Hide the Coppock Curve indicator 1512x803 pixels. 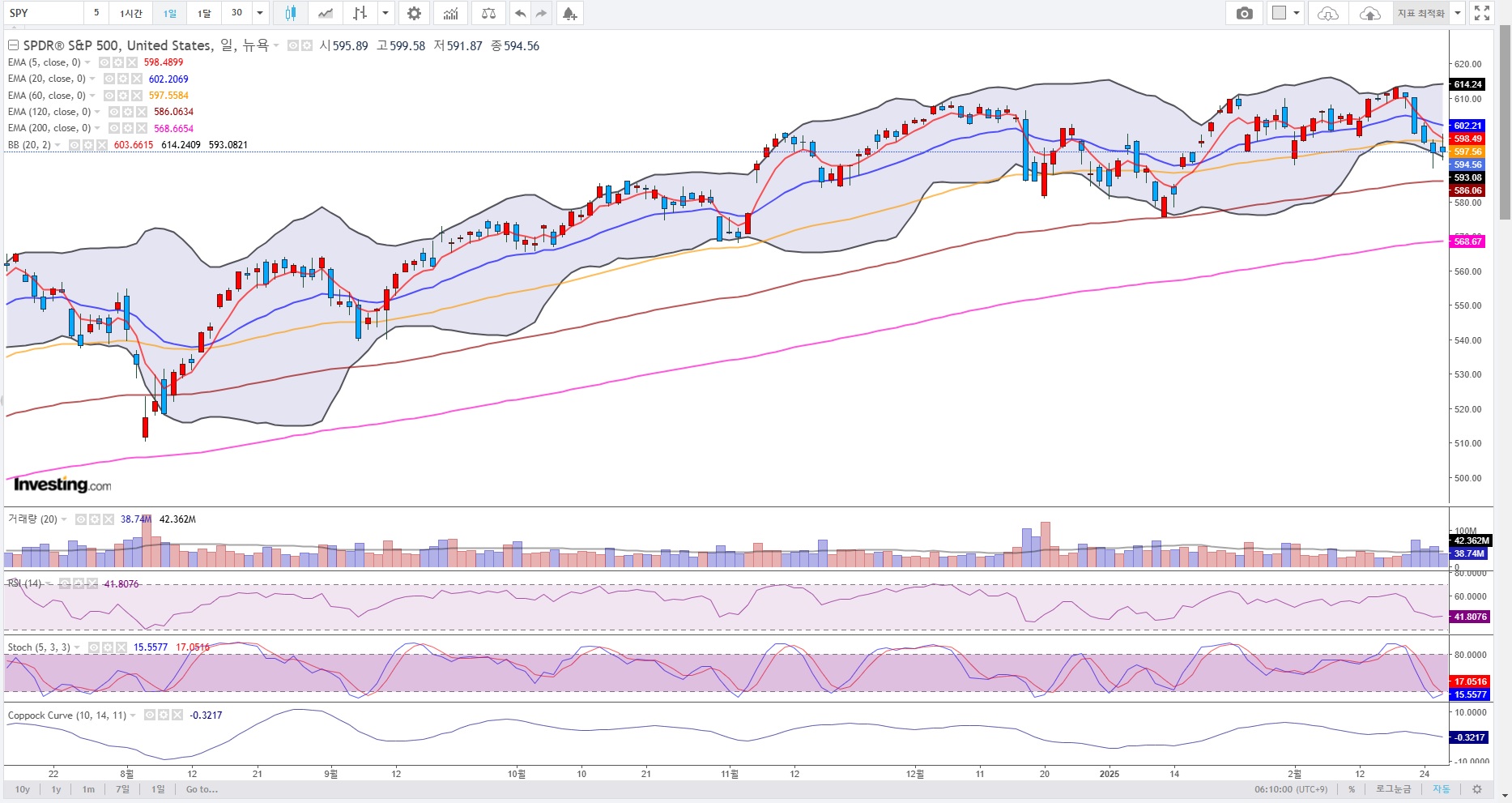tap(150, 715)
